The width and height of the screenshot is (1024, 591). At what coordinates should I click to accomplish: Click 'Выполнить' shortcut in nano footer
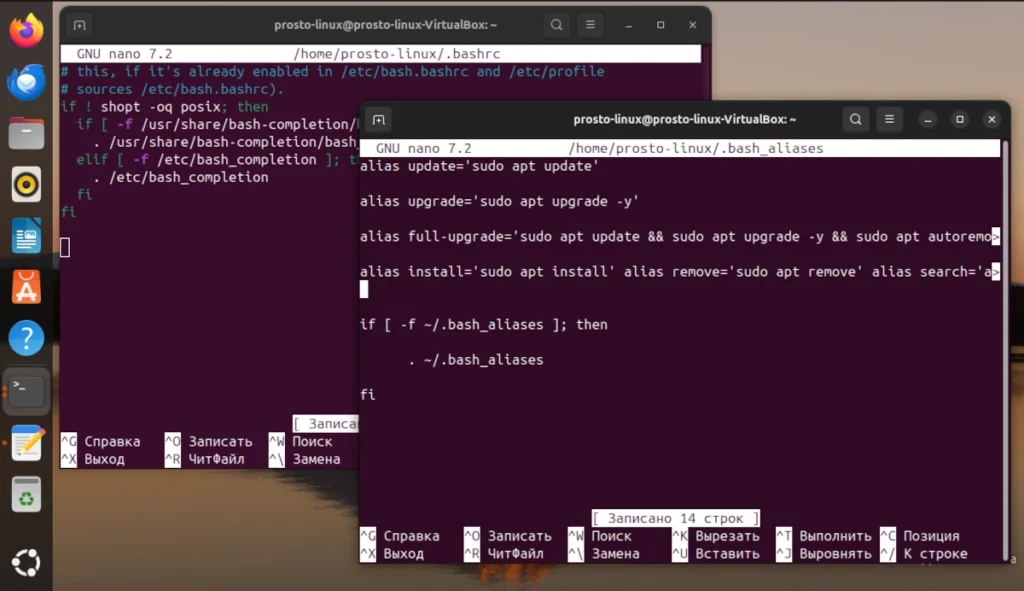click(824, 536)
